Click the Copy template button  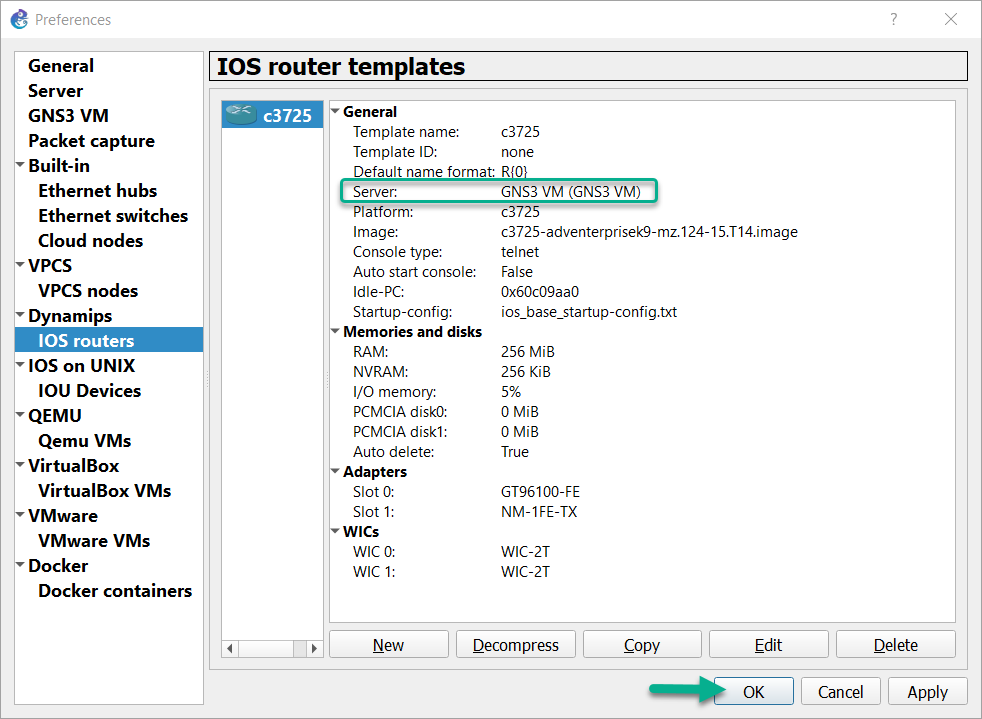pos(642,644)
